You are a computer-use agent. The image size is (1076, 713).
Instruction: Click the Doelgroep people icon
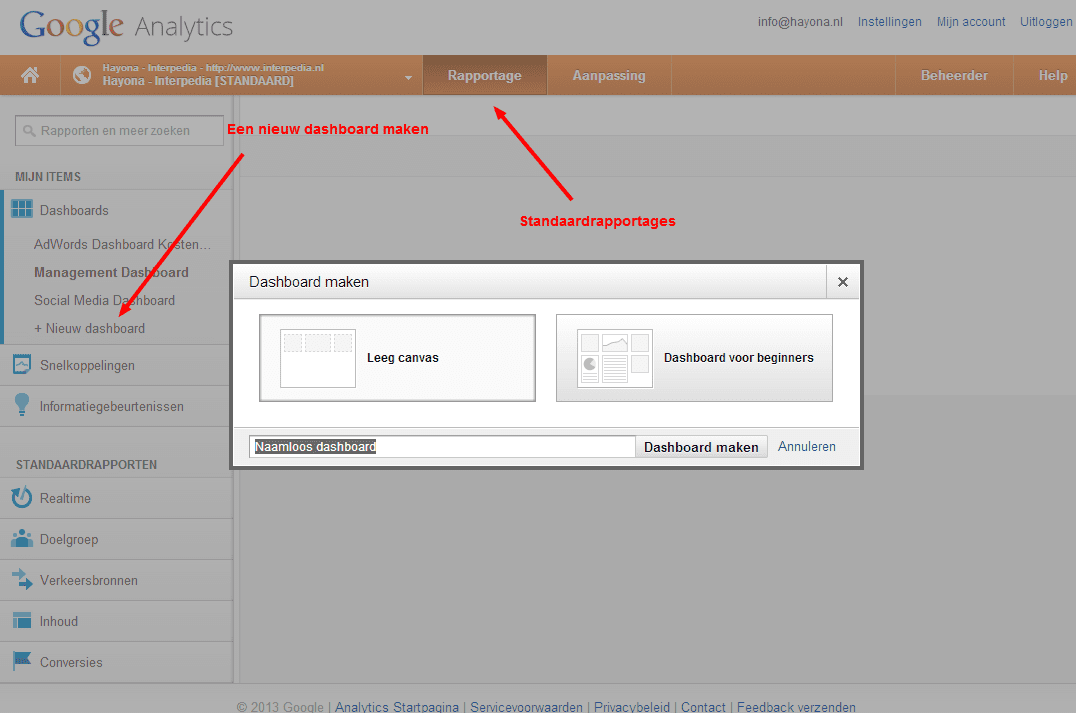pyautogui.click(x=22, y=539)
